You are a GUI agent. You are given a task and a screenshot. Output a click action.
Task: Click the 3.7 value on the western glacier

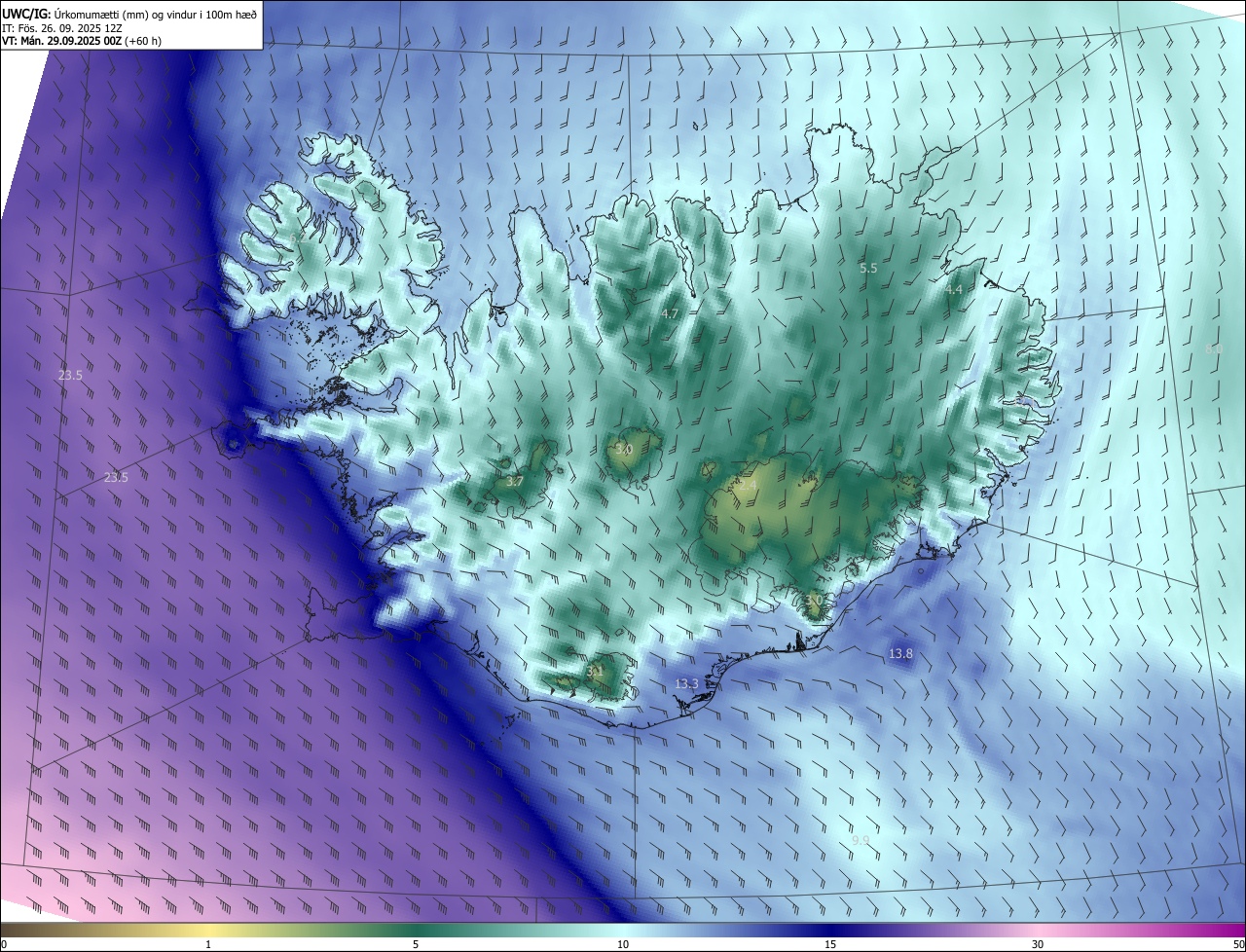(x=515, y=481)
